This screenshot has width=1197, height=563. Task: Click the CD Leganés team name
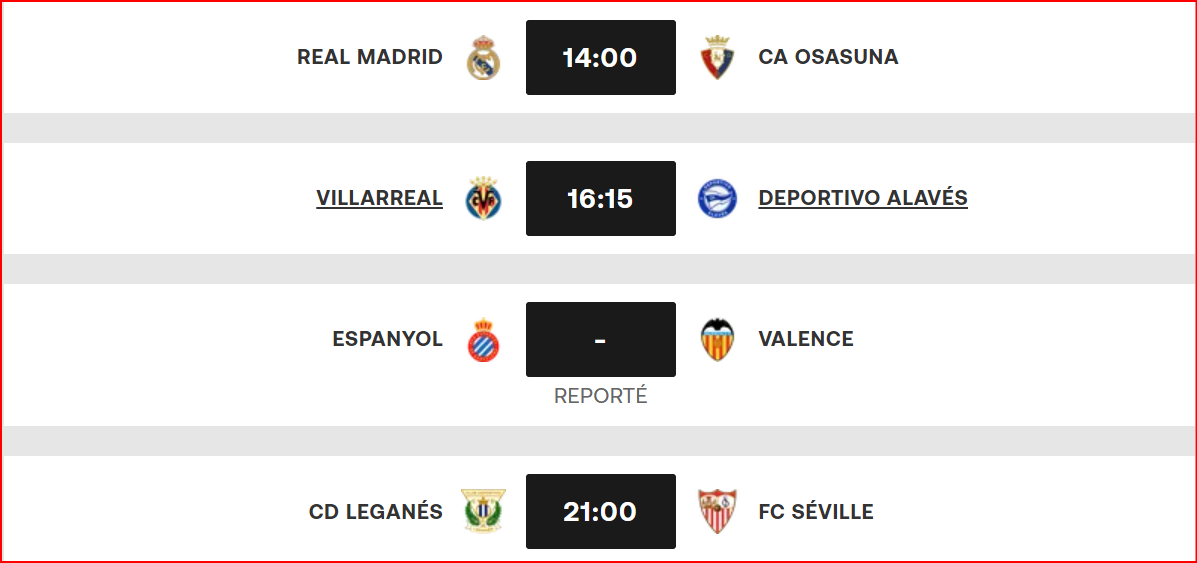click(376, 511)
